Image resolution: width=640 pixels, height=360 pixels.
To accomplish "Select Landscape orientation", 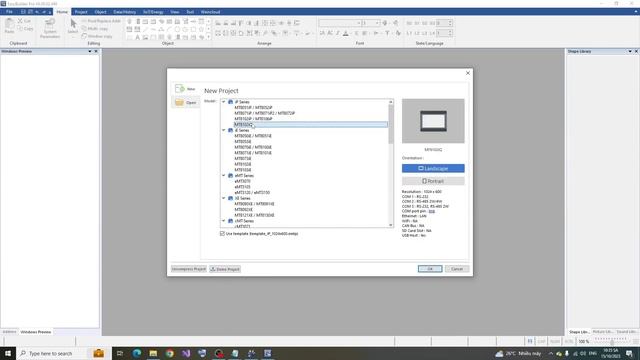I will pos(433,168).
